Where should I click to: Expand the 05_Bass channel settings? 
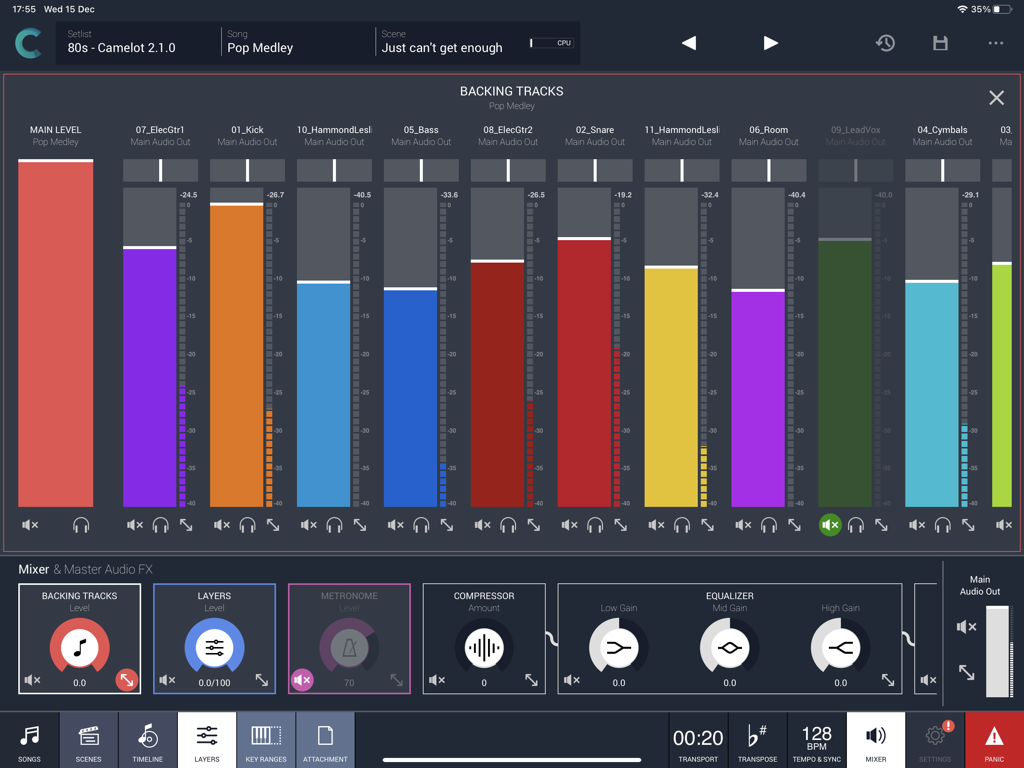tap(448, 524)
